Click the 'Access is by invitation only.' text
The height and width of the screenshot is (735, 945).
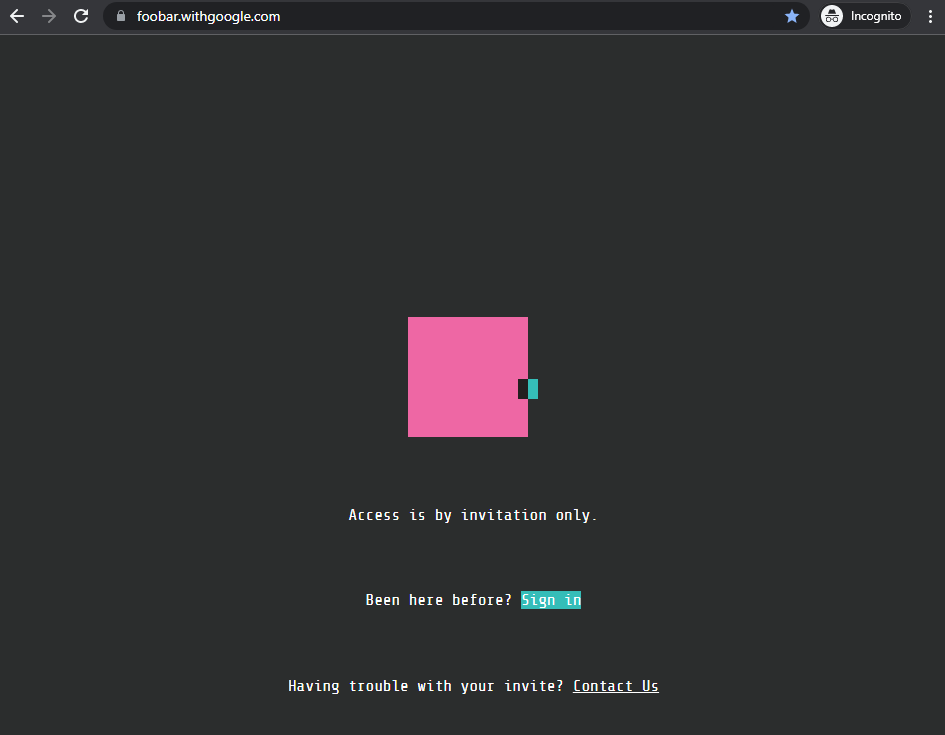[472, 515]
